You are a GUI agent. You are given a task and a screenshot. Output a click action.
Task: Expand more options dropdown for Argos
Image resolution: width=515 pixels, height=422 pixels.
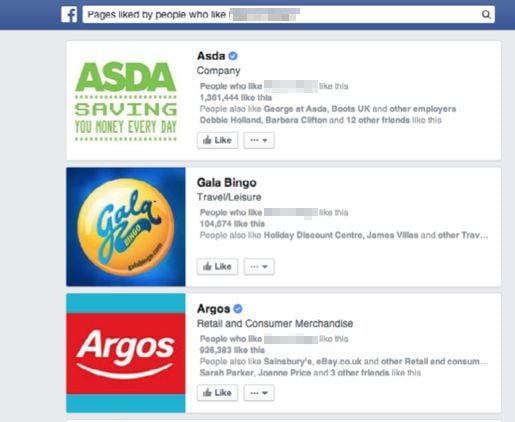[x=259, y=393]
